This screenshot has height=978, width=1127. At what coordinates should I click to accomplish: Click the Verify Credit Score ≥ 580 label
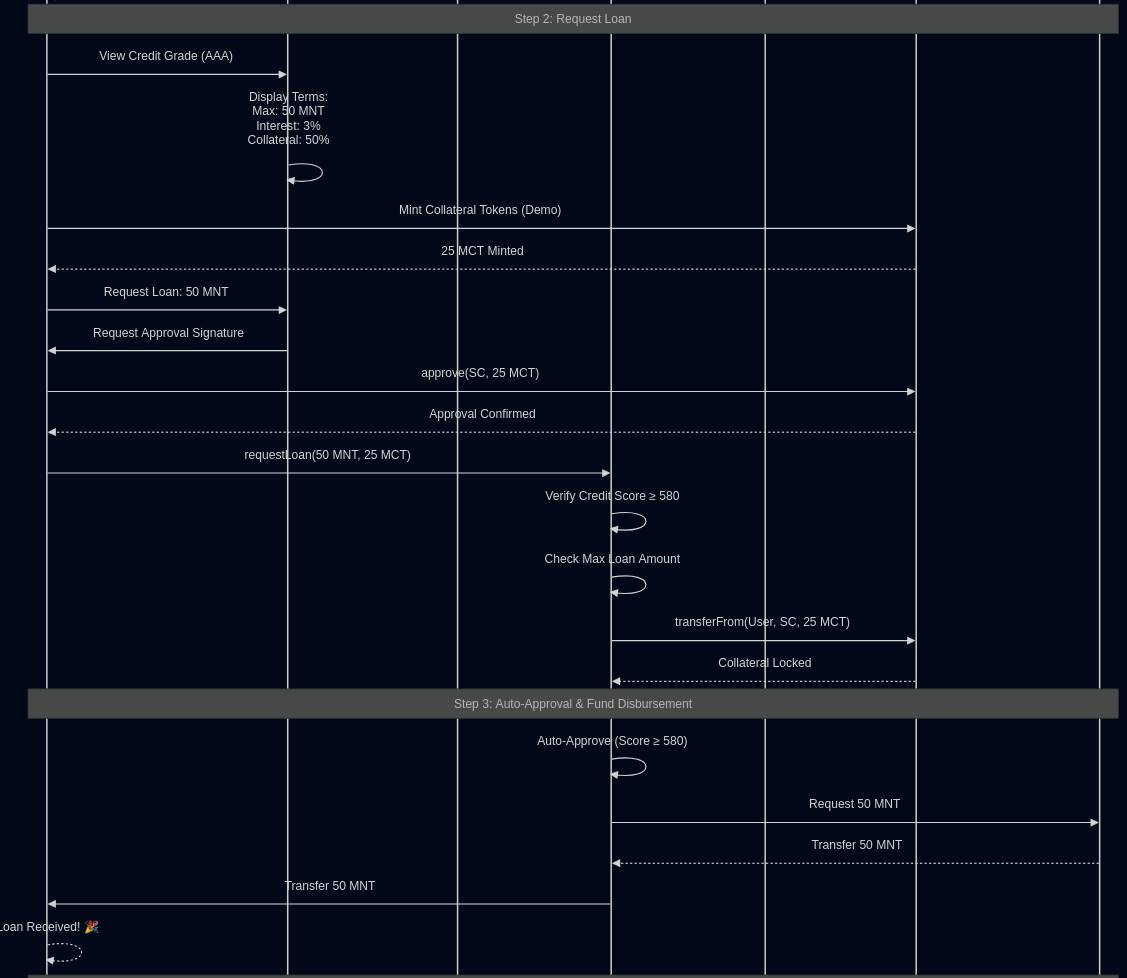point(612,497)
